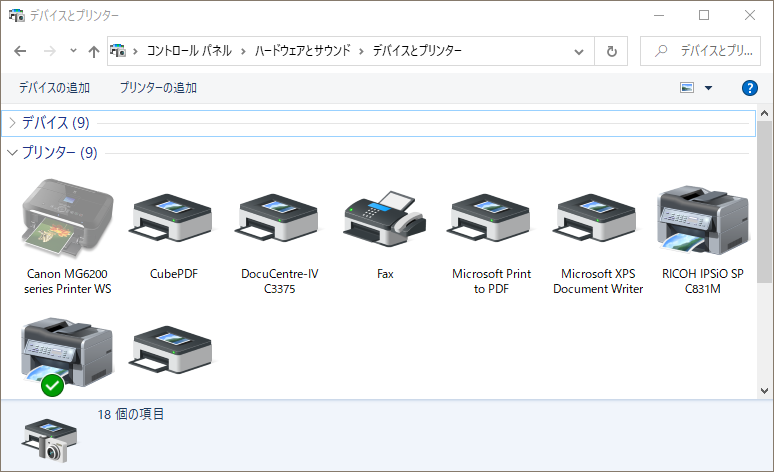Image resolution: width=774 pixels, height=472 pixels.
Task: Click the devices icon in address bar
Action: coord(118,50)
